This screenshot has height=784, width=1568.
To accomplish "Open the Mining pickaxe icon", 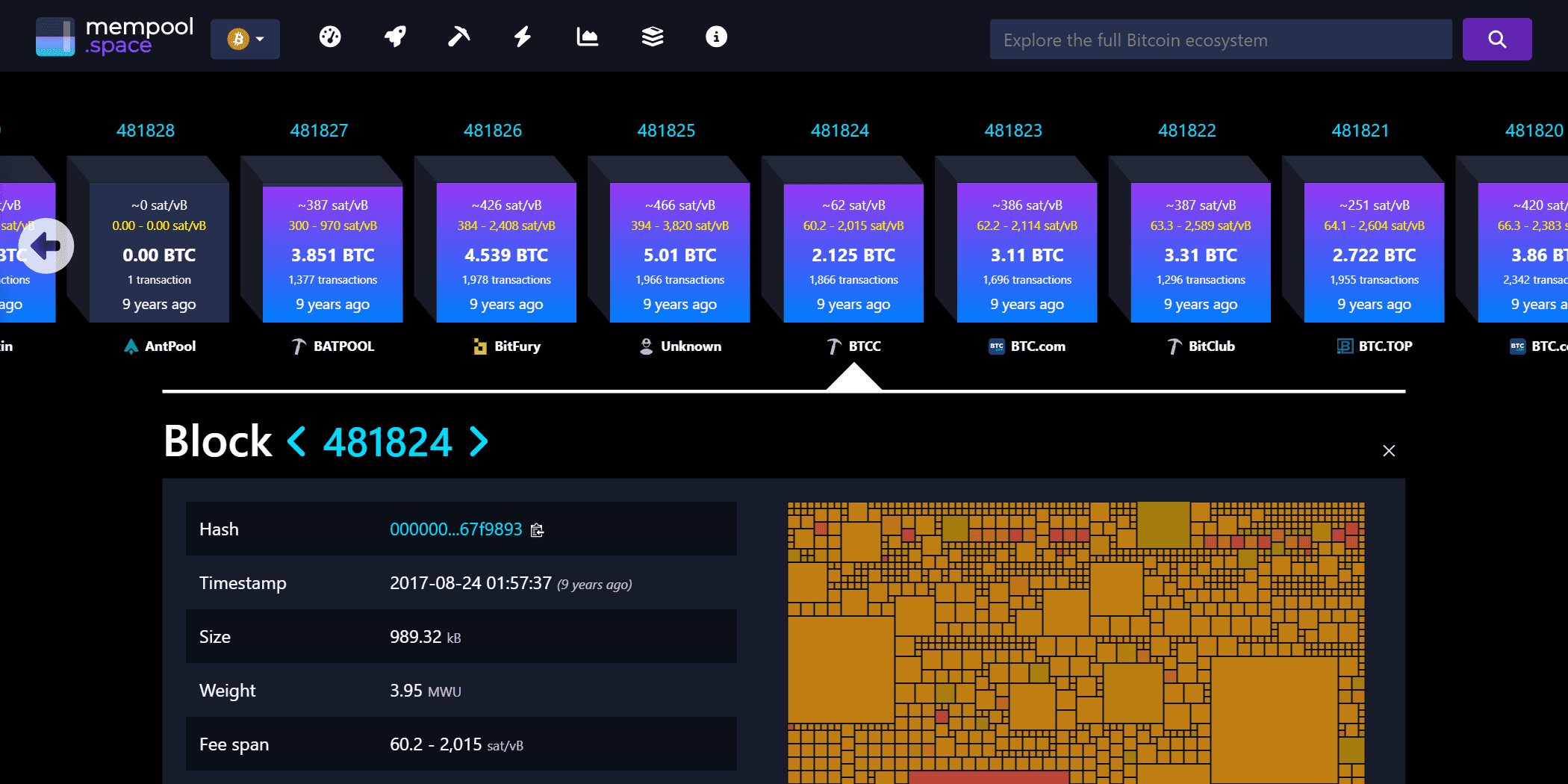I will click(x=458, y=37).
